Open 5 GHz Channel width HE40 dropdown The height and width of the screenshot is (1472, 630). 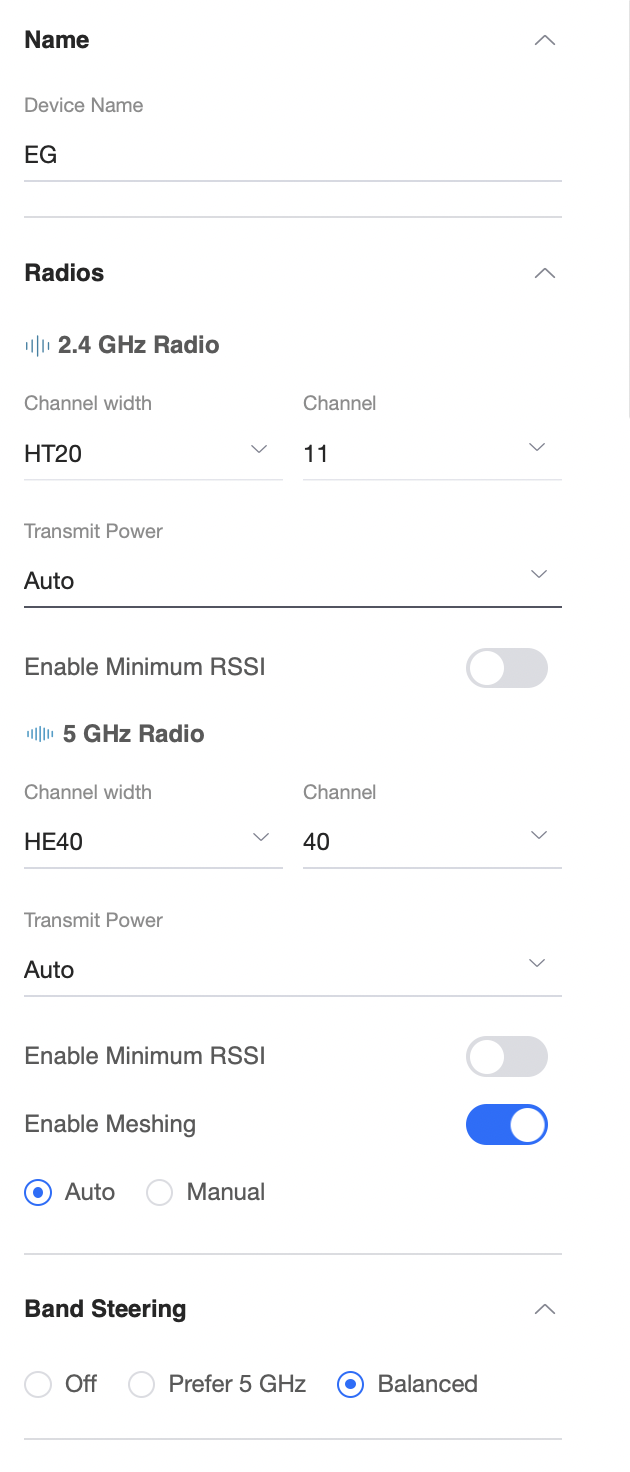click(x=153, y=842)
